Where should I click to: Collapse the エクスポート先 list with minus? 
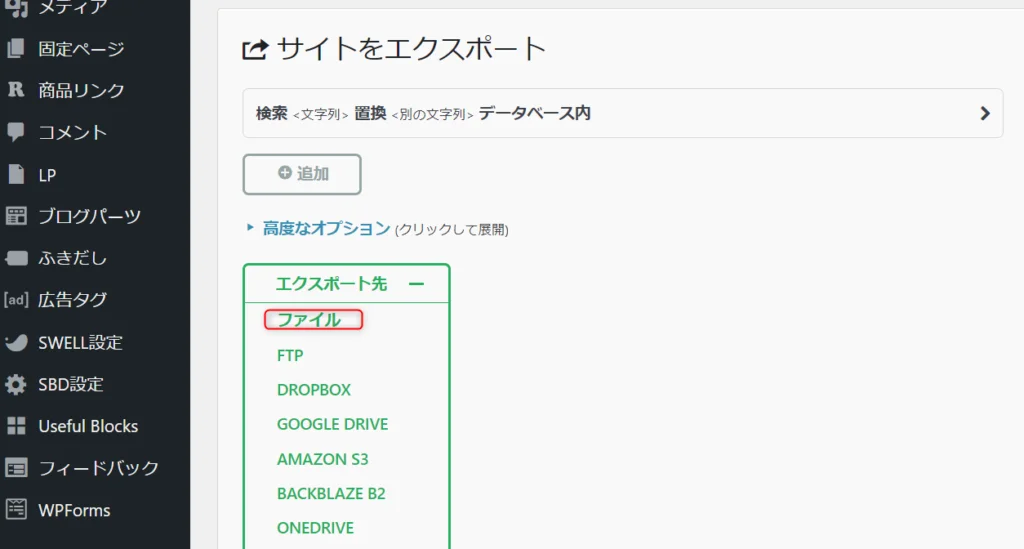pyautogui.click(x=416, y=284)
